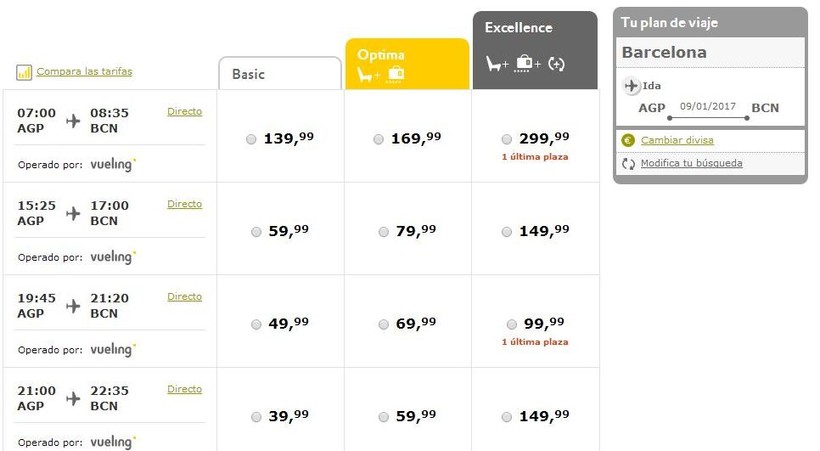Switch to the Basic fare tab

tap(279, 74)
